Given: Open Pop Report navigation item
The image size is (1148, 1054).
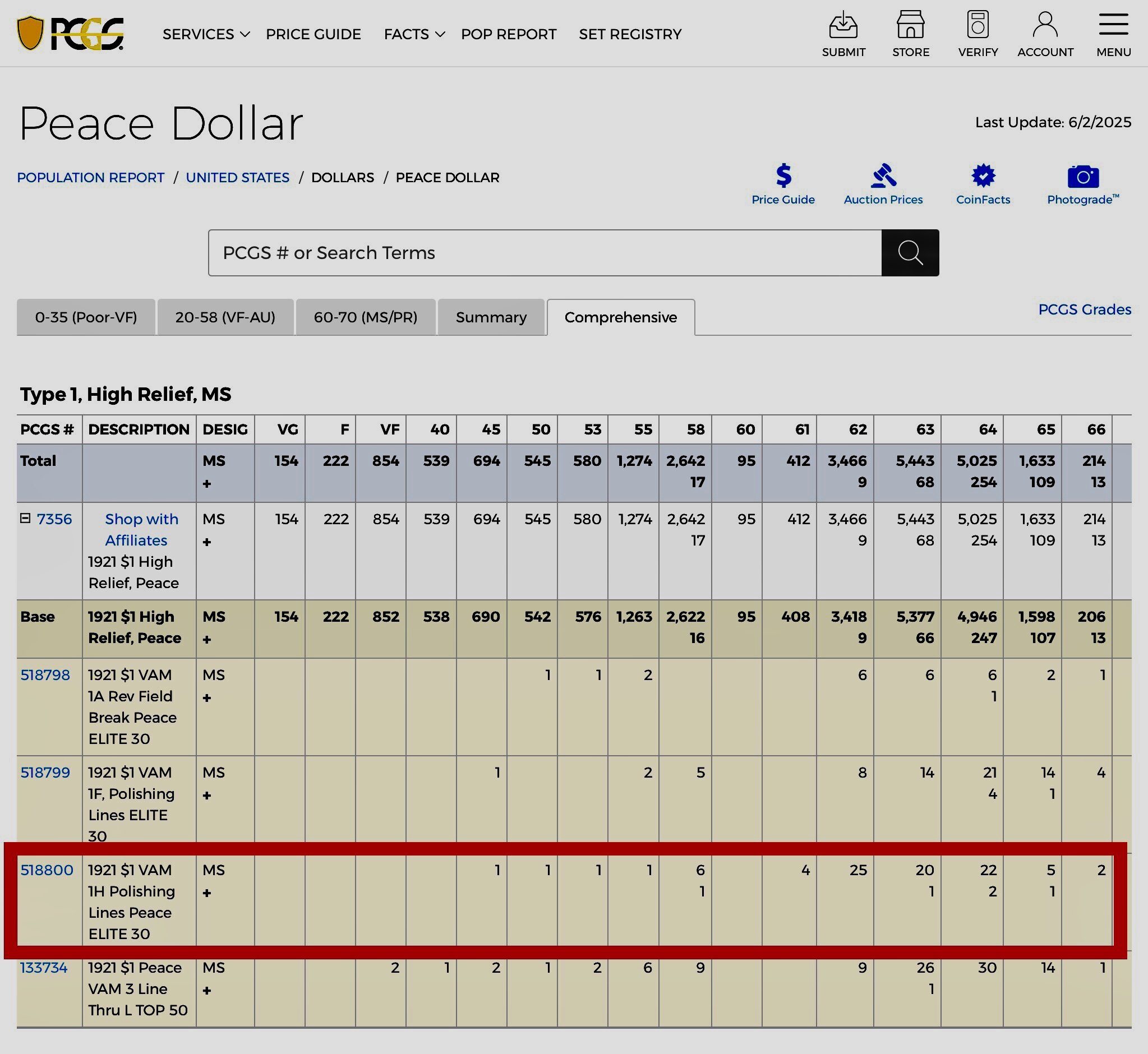Looking at the screenshot, I should coord(508,34).
